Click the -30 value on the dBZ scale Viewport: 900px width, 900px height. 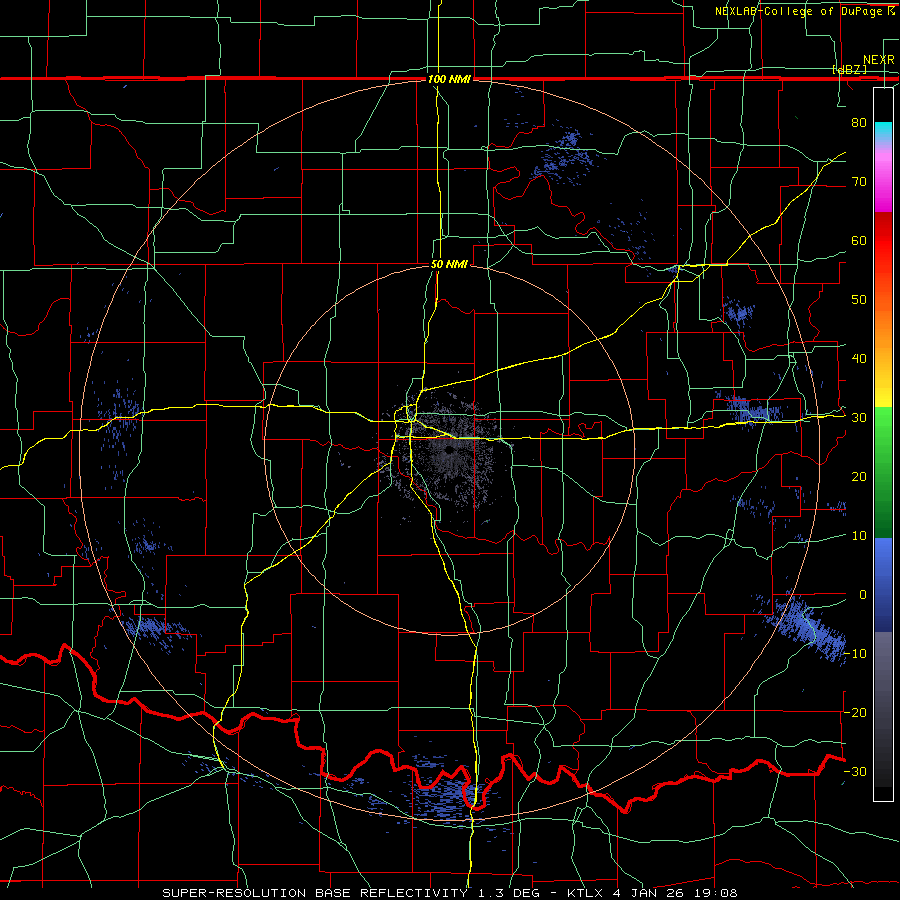click(855, 771)
